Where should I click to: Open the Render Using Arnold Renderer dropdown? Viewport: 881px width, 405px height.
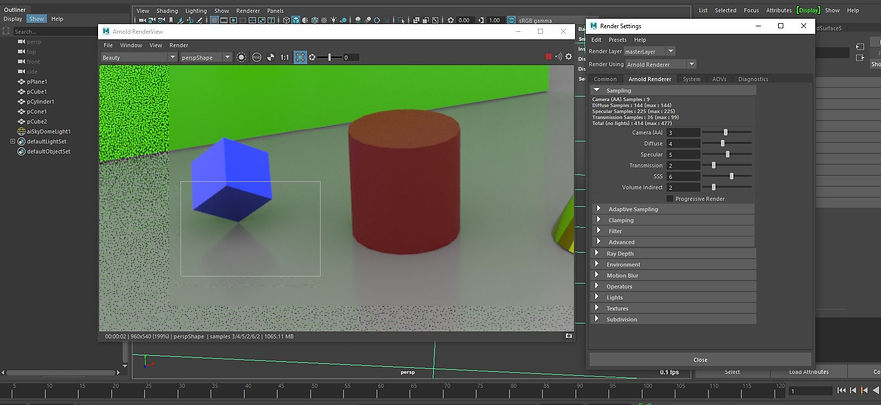coord(661,65)
